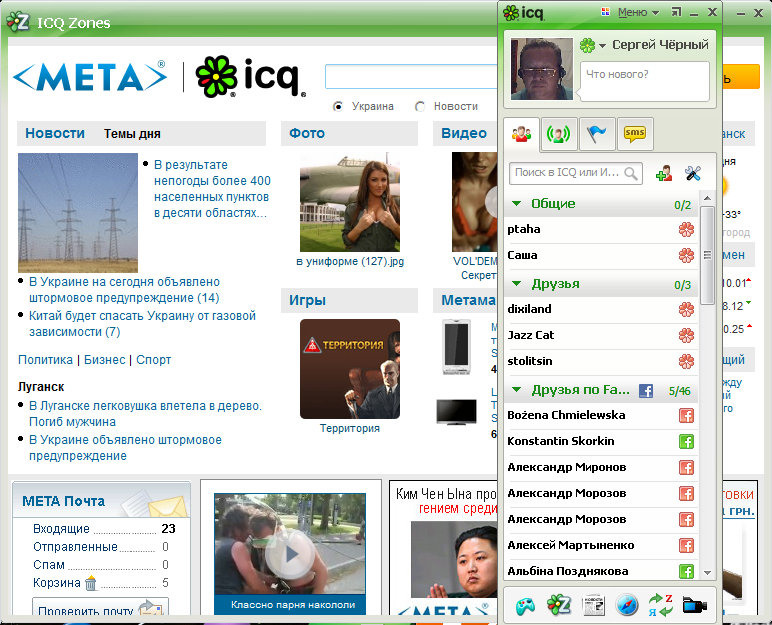Open the compass browser icon in ICQ
Viewport: 772px width, 625px height.
tap(627, 606)
